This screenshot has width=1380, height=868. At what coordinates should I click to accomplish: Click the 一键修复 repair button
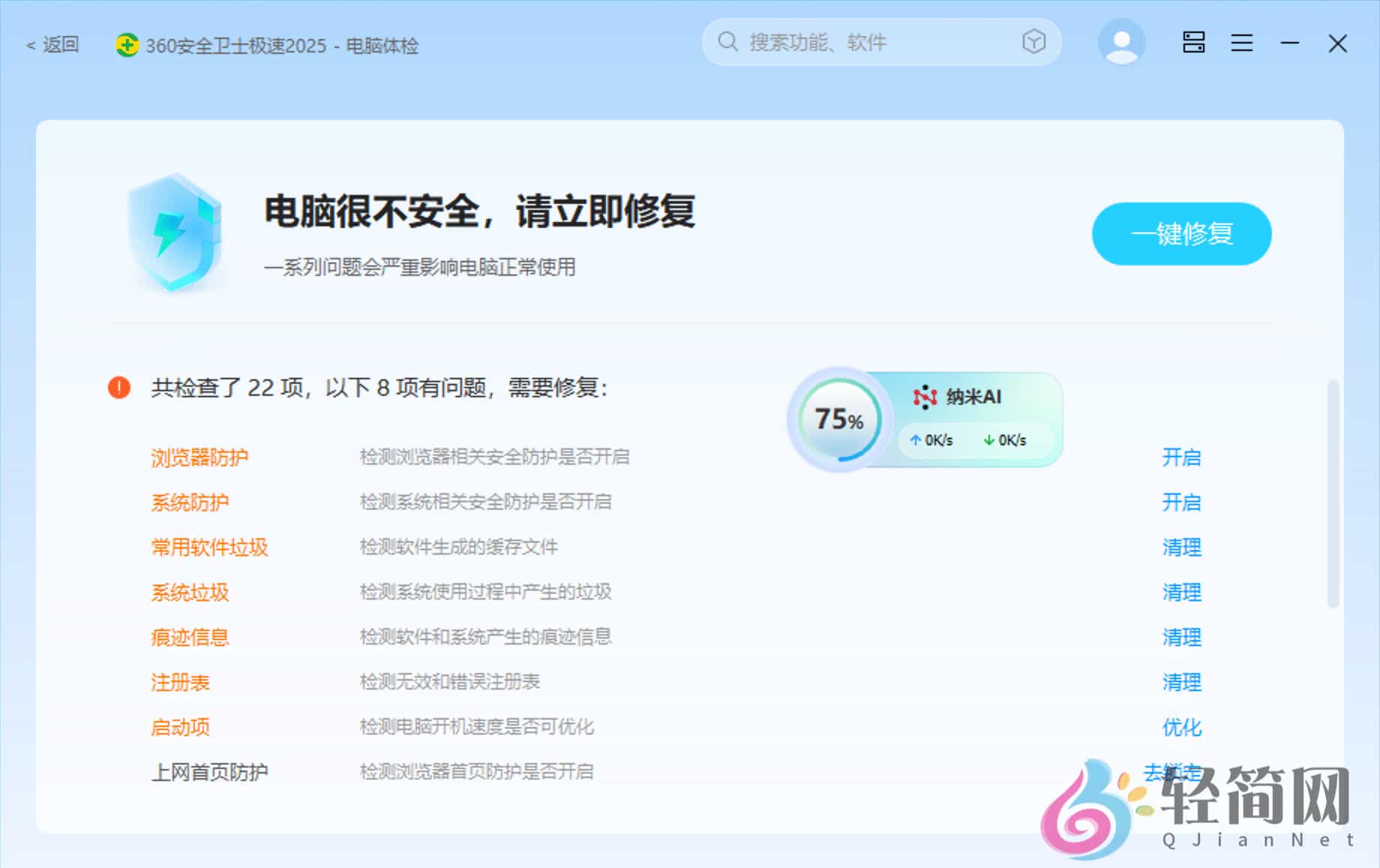(x=1181, y=234)
